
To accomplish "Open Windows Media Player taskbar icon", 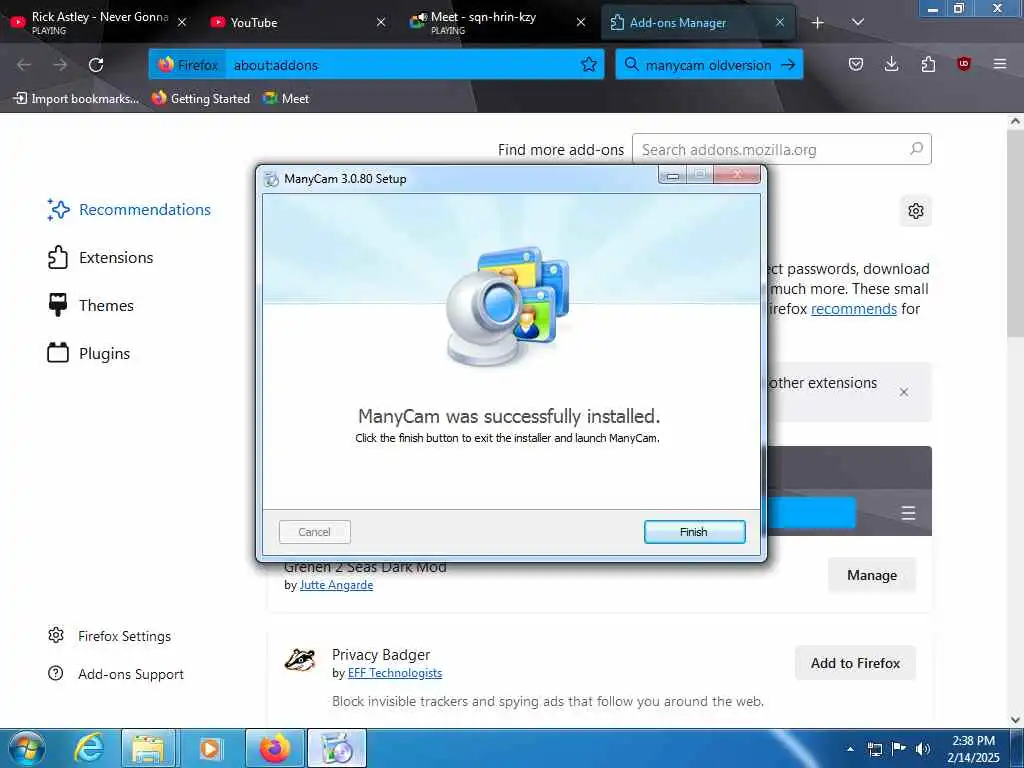I will [210, 748].
